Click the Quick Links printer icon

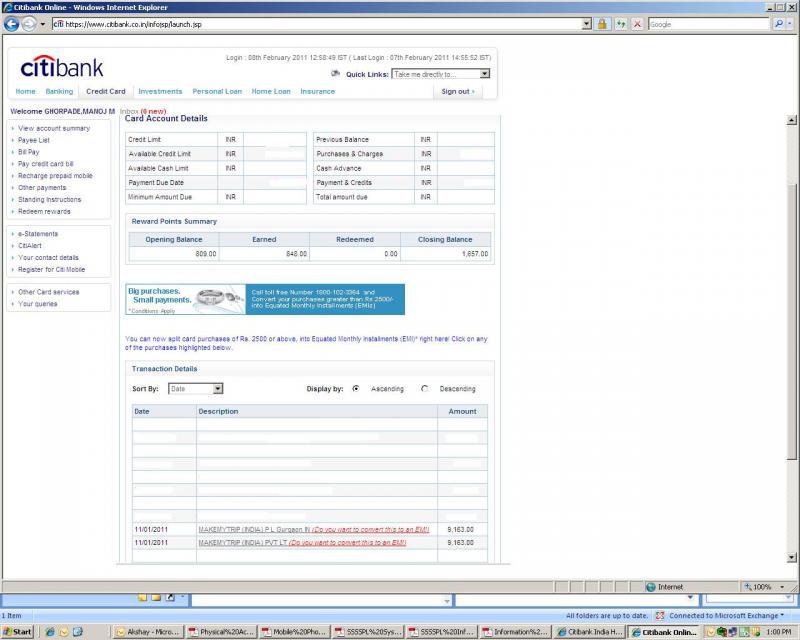click(335, 73)
